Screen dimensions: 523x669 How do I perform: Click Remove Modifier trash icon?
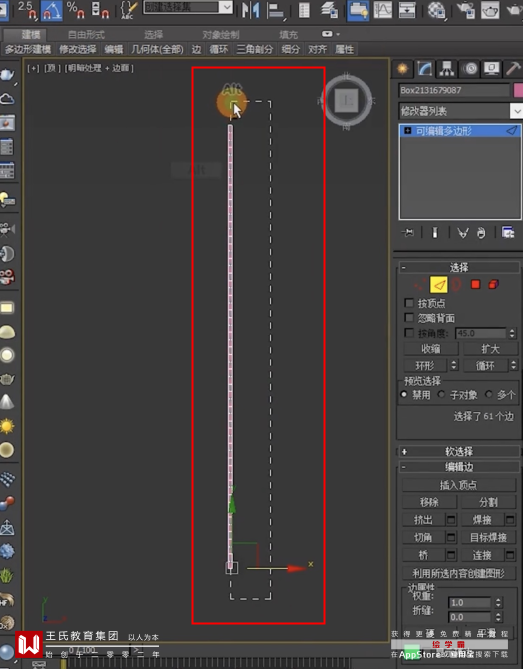pos(481,233)
